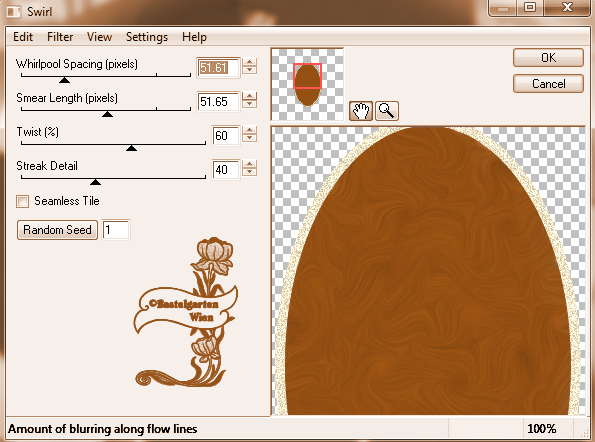
Task: Click the navigator thumbnail preview
Action: coord(307,84)
